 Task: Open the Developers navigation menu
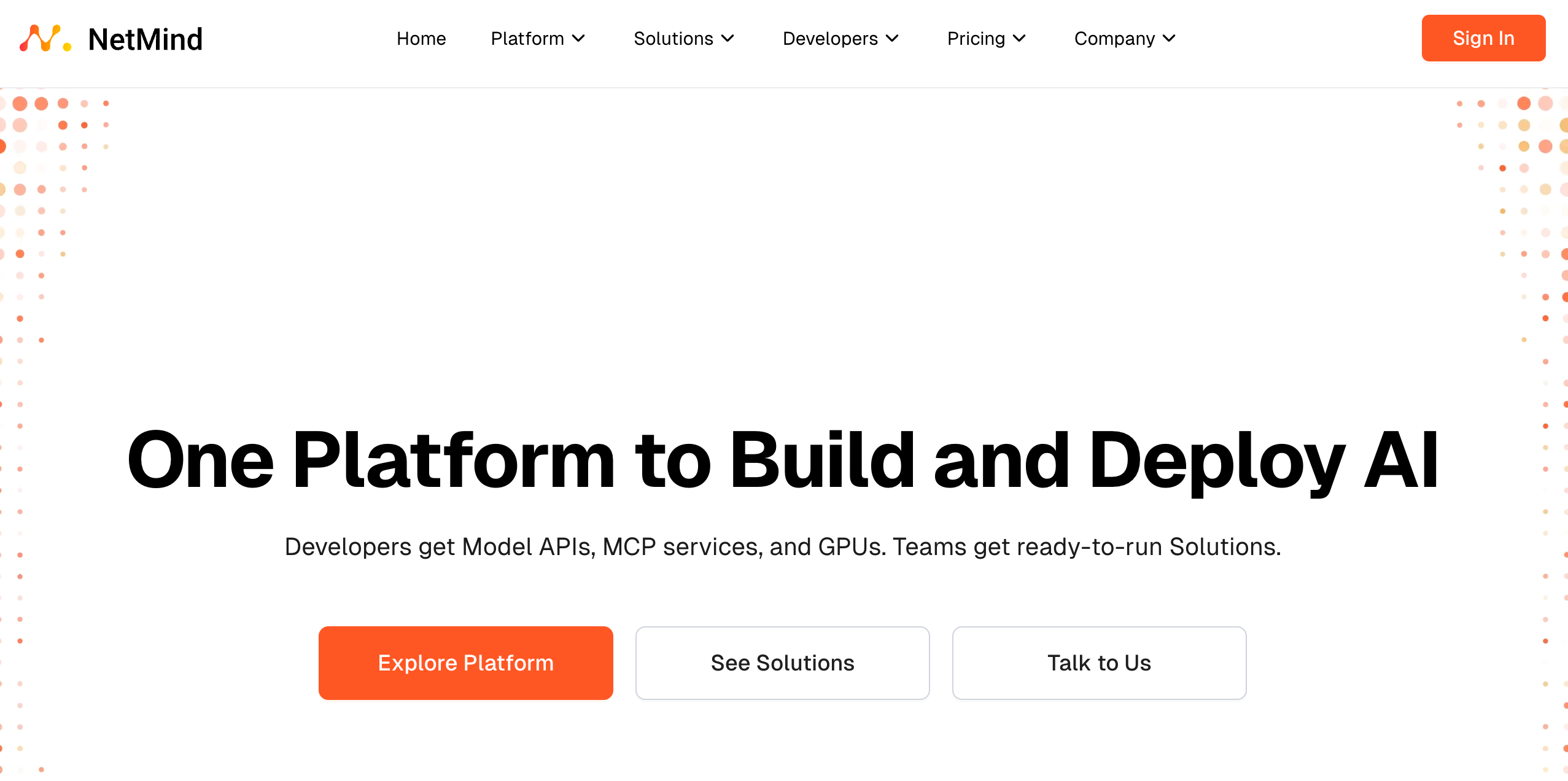(830, 39)
